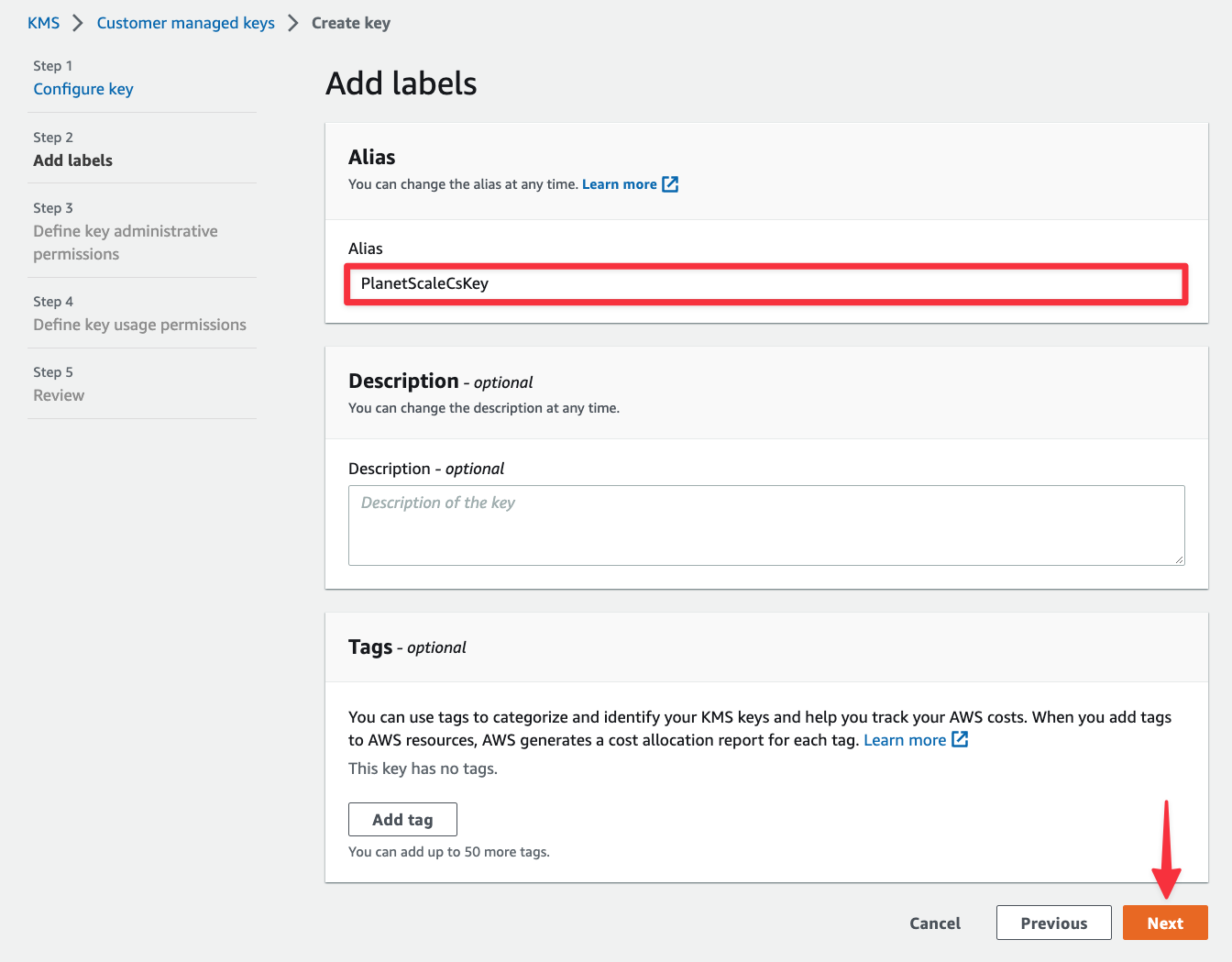Select Define key administrative permissions step
Image resolution: width=1232 pixels, height=962 pixels.
[126, 242]
